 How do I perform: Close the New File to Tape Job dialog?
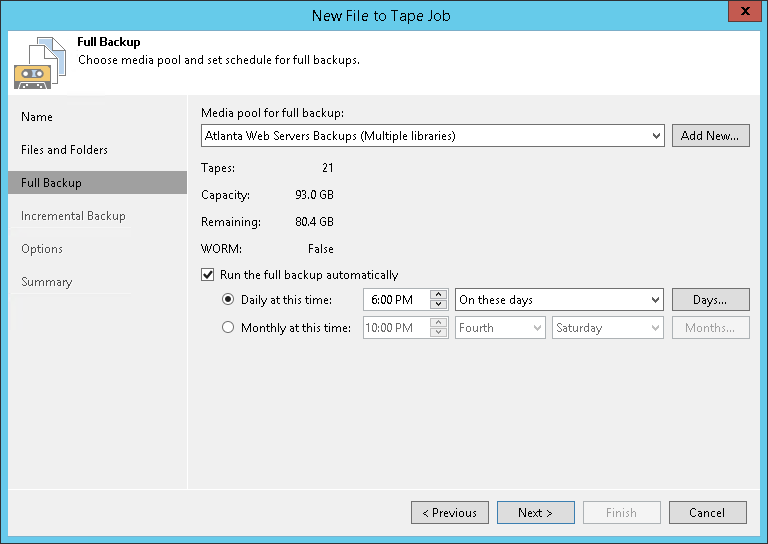[x=740, y=13]
